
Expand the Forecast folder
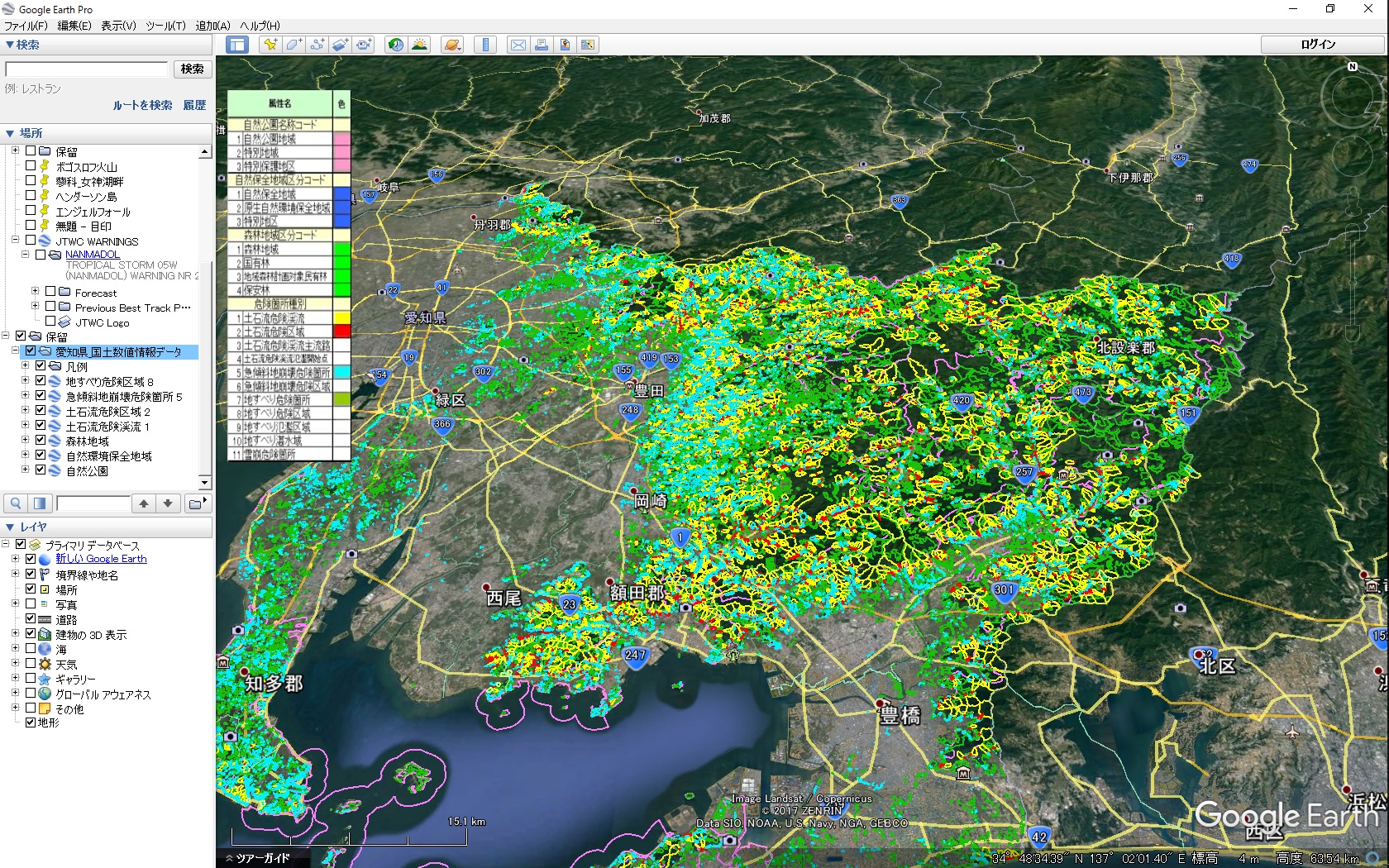click(x=35, y=291)
